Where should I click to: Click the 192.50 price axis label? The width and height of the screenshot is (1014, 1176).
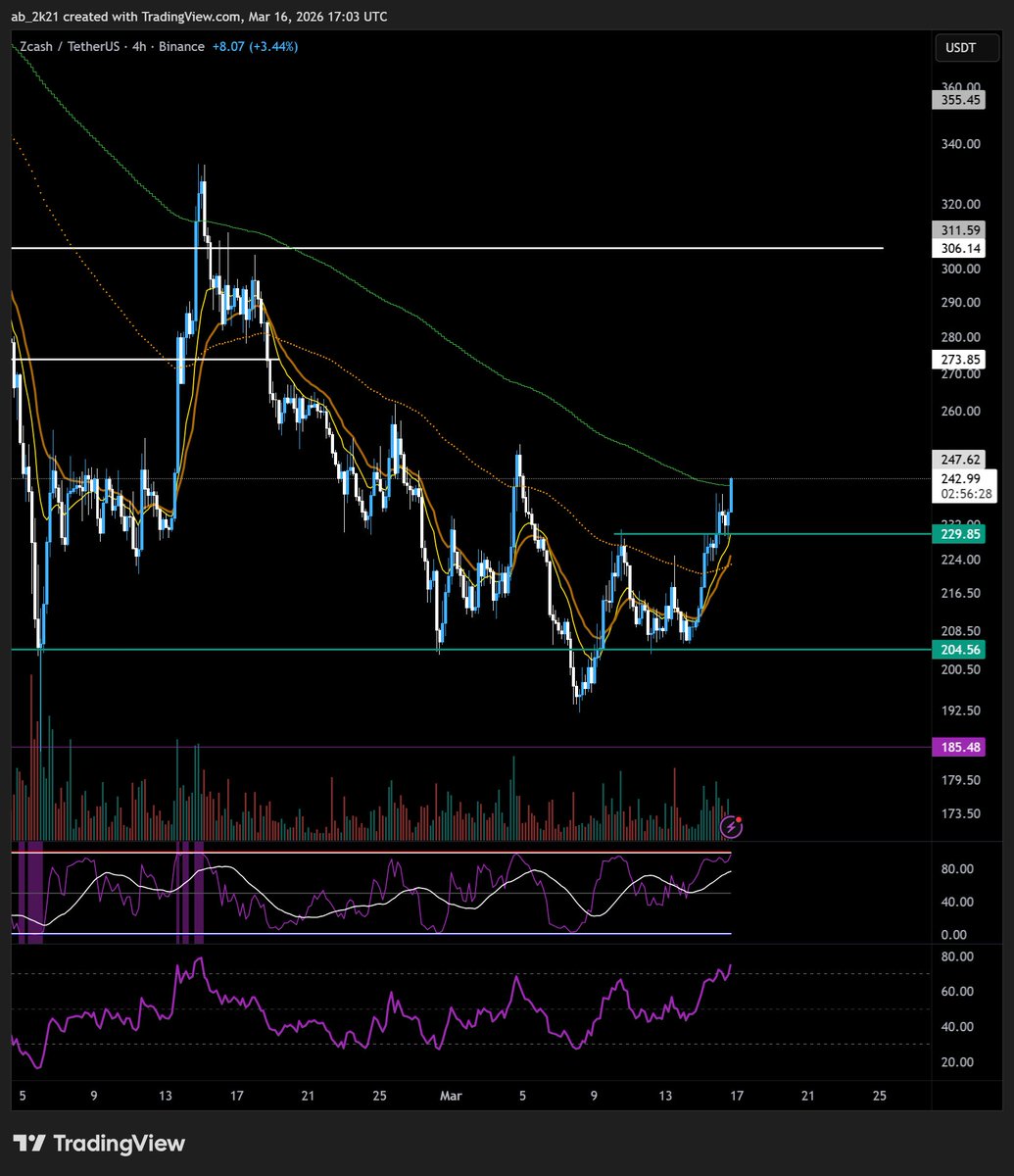pyautogui.click(x=960, y=710)
